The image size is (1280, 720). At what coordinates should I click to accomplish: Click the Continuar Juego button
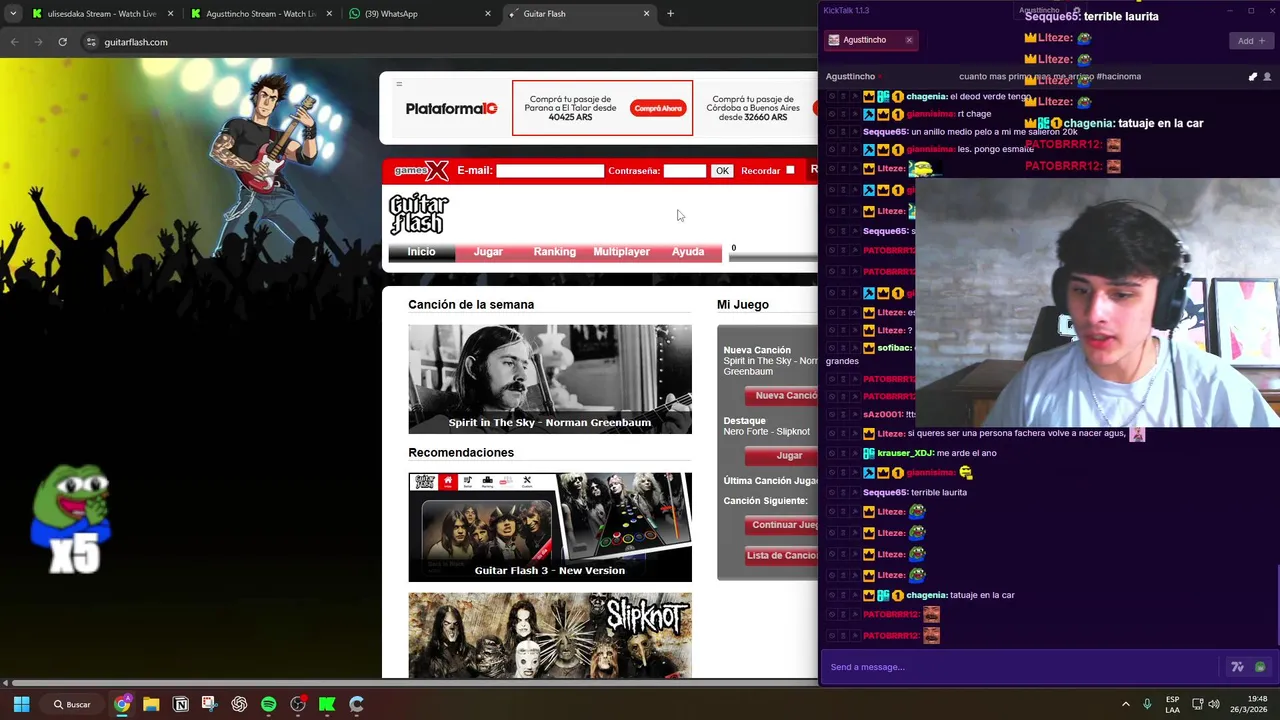[782, 524]
